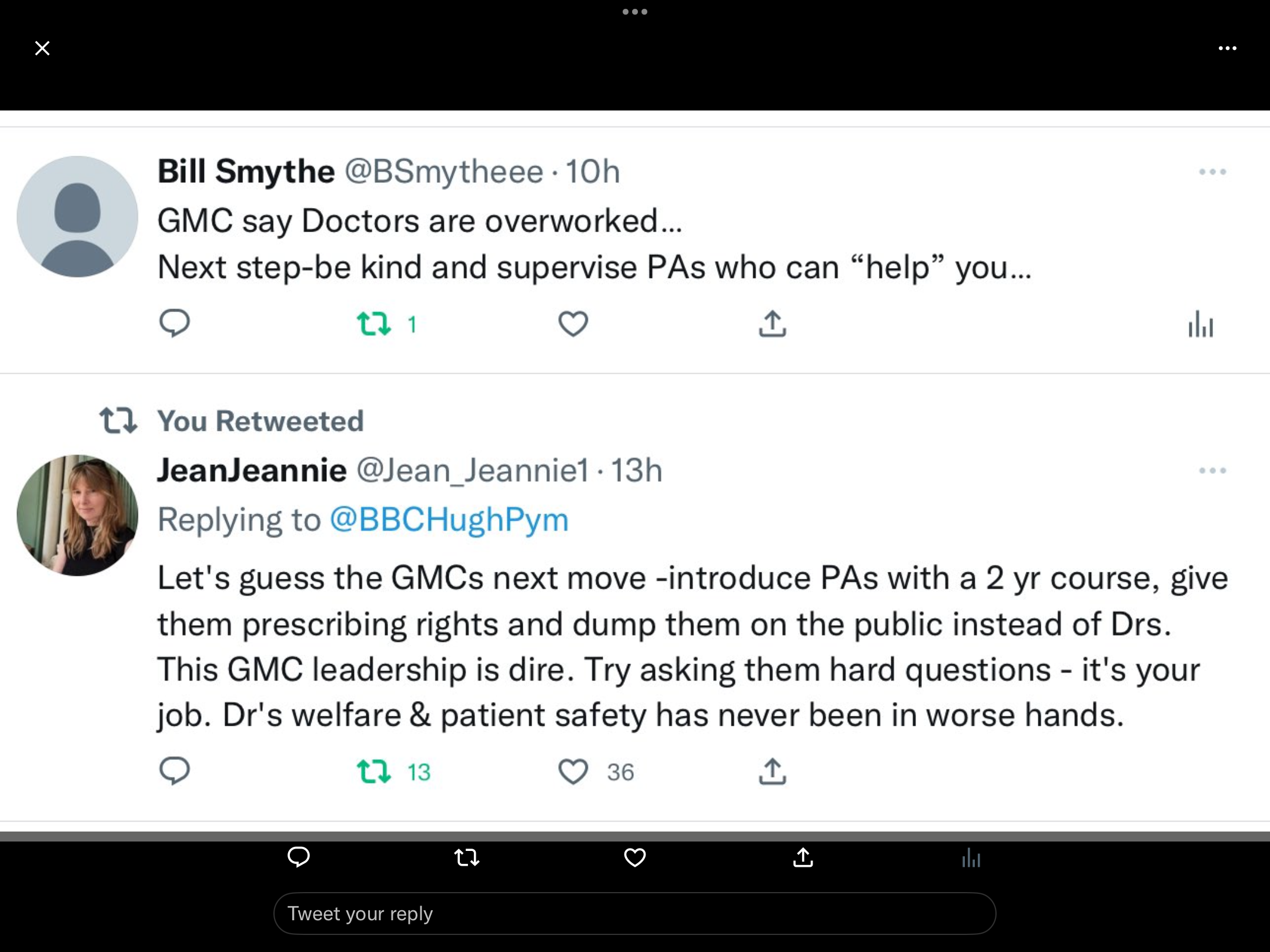
Task: Tap the retweet icon in bottom bar
Action: coord(467,858)
